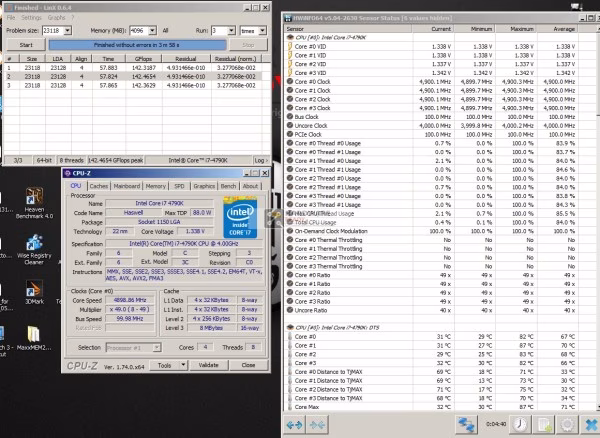Click the CPU-Z title bar app icon
Image resolution: width=600 pixels, height=438 pixels.
pyautogui.click(x=68, y=173)
